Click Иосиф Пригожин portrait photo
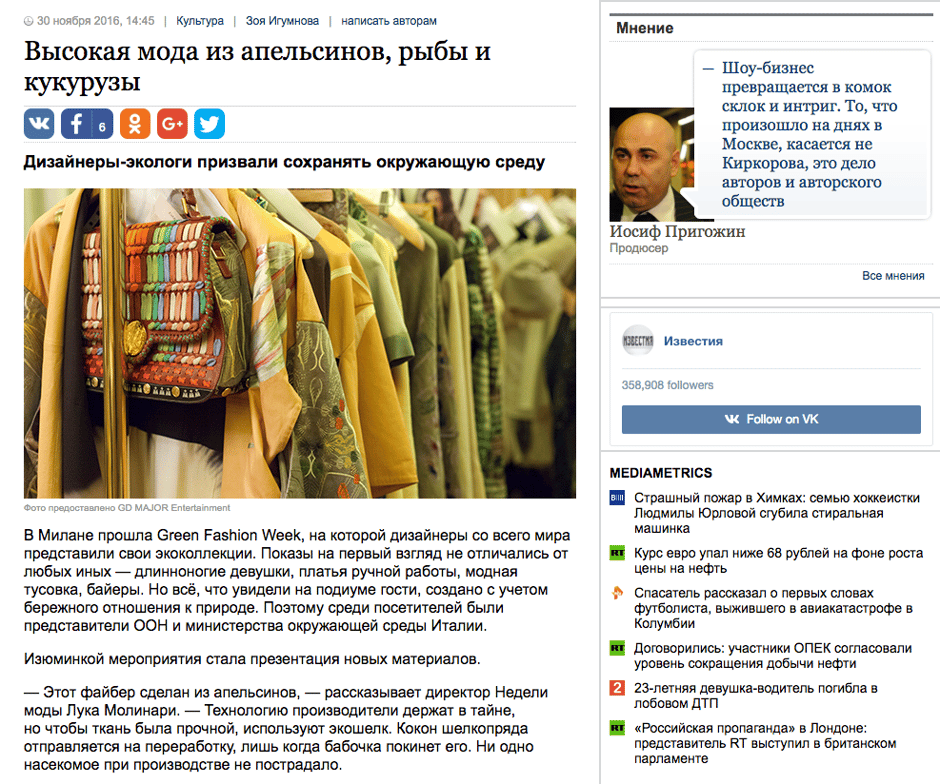The image size is (940, 784). click(x=652, y=164)
